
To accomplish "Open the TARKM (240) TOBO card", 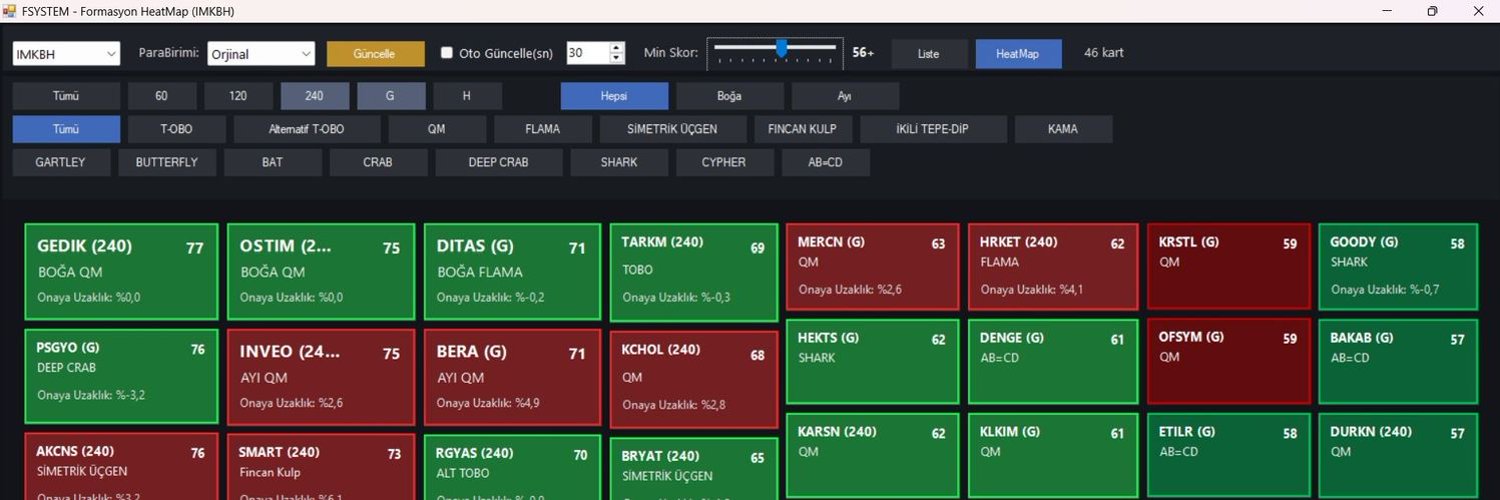I will [694, 272].
